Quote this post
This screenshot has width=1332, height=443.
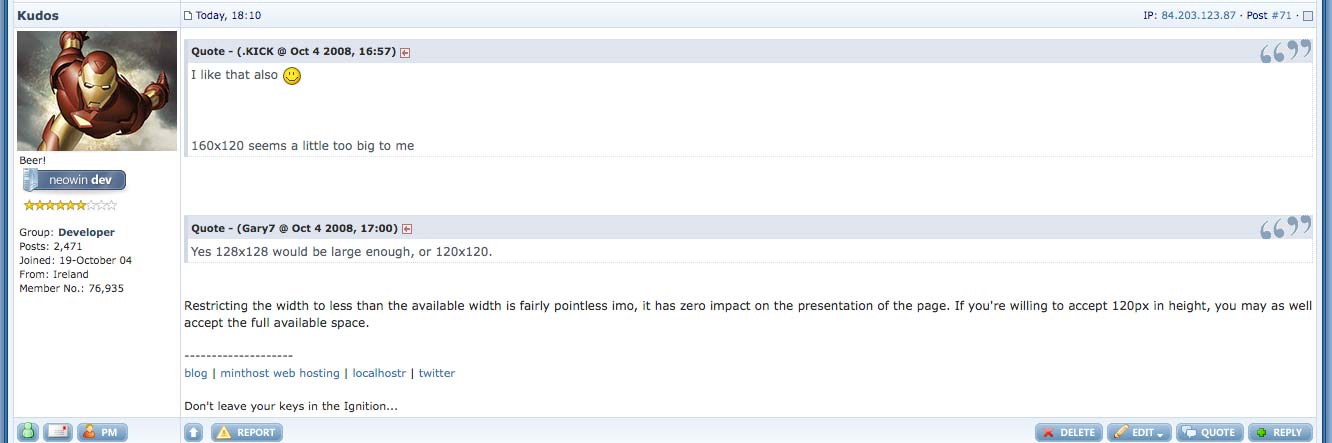point(1209,432)
